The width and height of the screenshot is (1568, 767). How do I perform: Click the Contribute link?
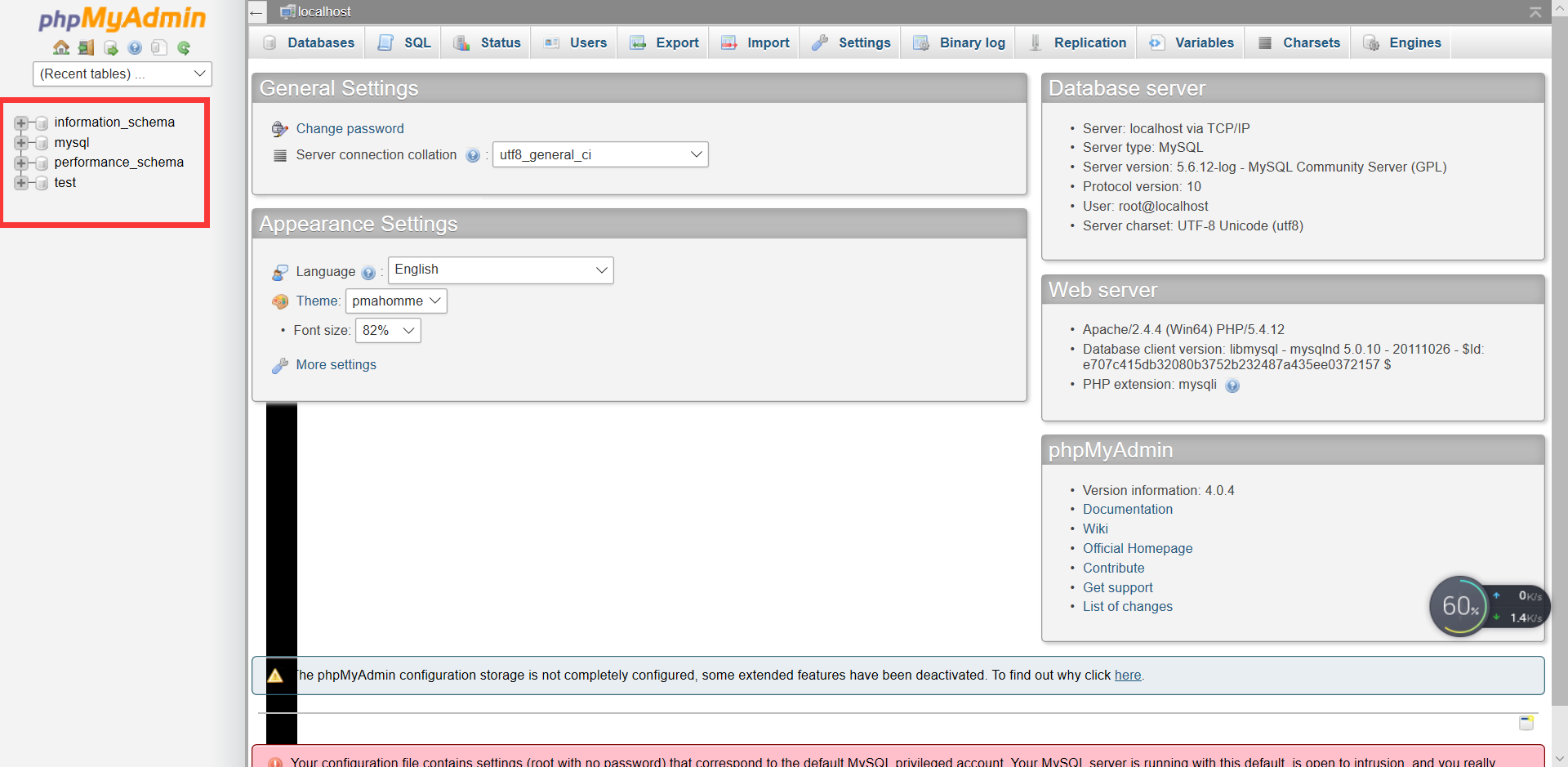(x=1113, y=569)
